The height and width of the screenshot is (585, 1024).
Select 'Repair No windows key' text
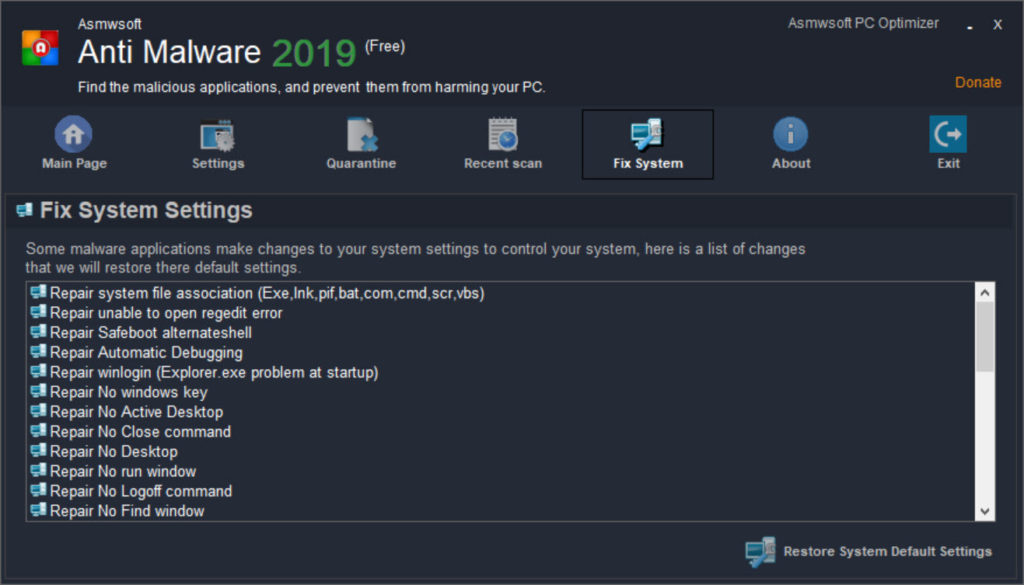point(129,392)
